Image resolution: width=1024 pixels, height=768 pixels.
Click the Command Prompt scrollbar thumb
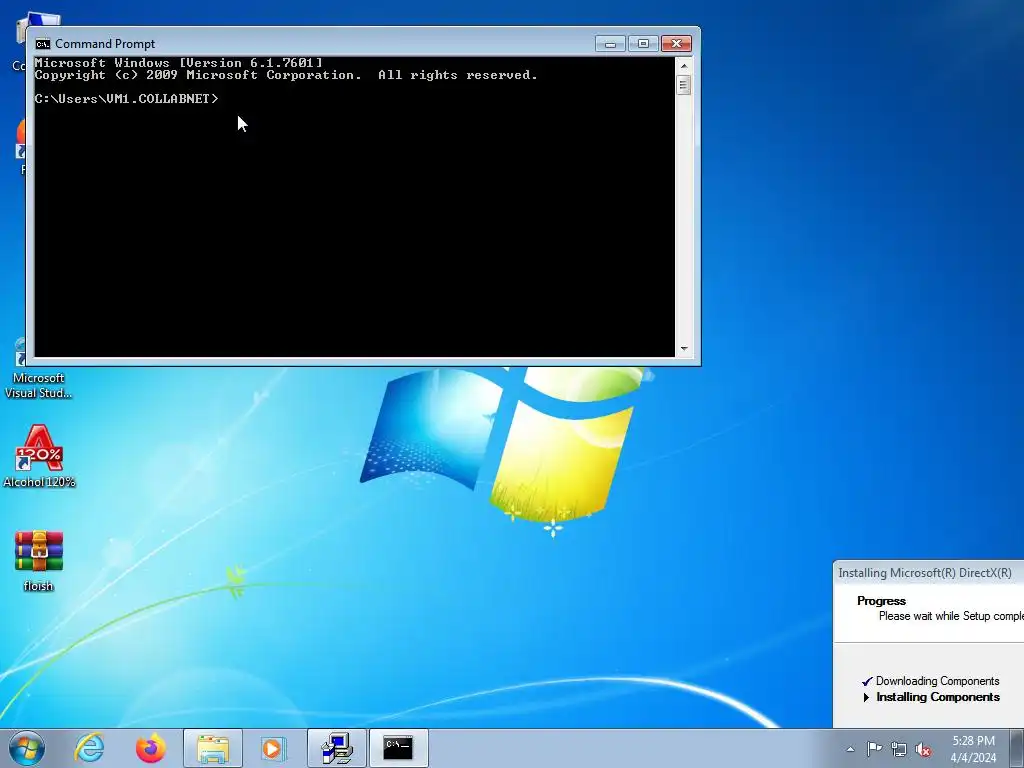click(x=684, y=85)
